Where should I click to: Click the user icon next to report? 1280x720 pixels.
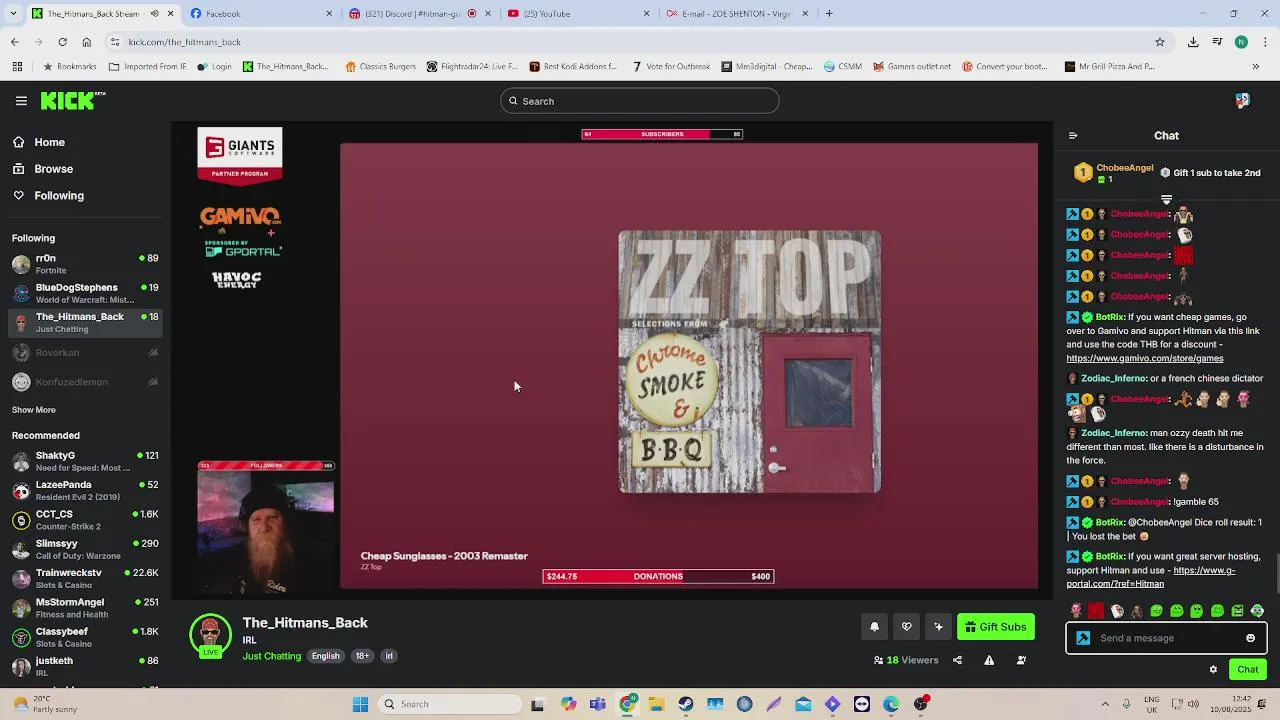(x=1021, y=660)
